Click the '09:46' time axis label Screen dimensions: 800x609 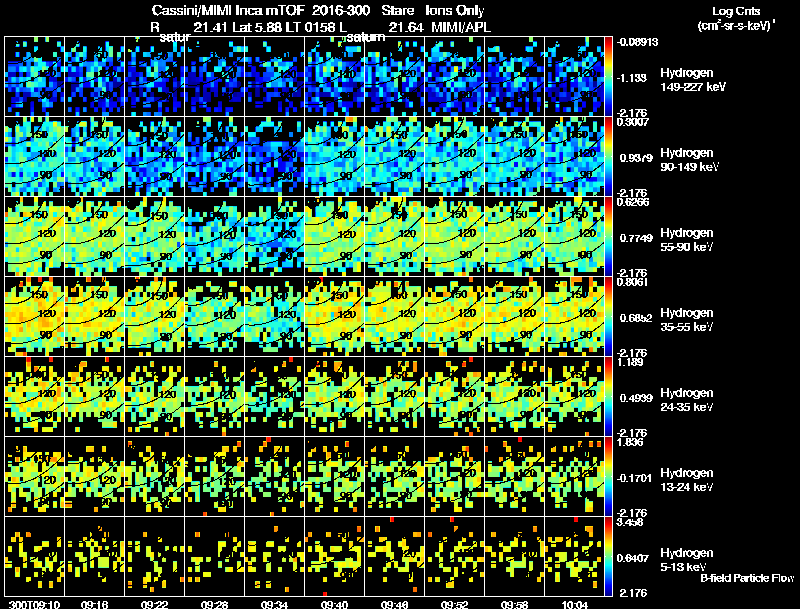tap(394, 605)
